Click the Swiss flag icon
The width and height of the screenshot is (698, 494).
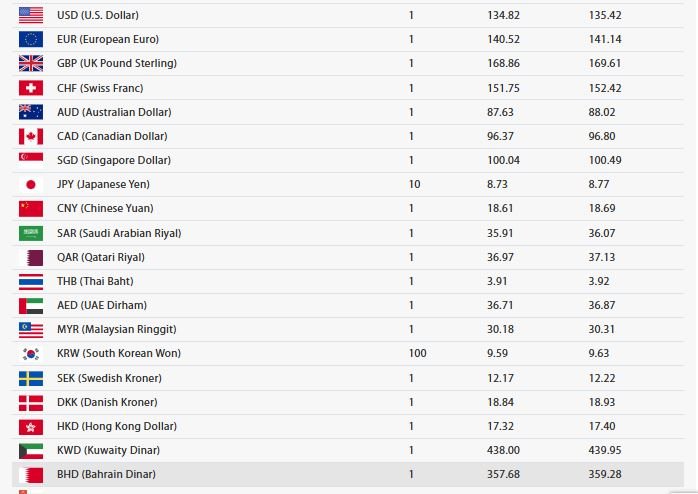click(31, 88)
